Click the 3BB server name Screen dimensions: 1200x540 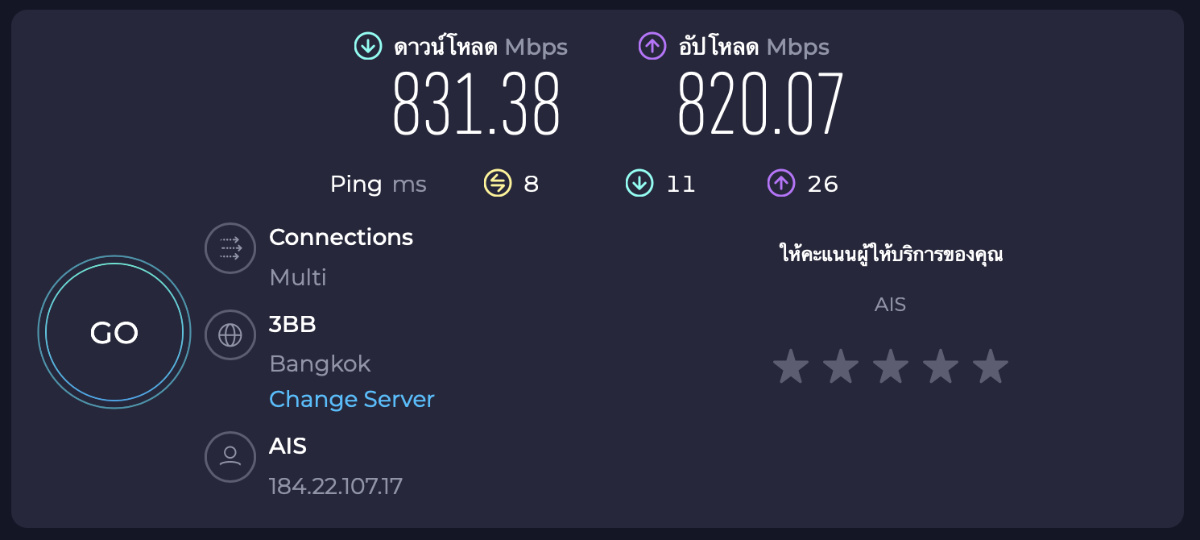click(293, 324)
